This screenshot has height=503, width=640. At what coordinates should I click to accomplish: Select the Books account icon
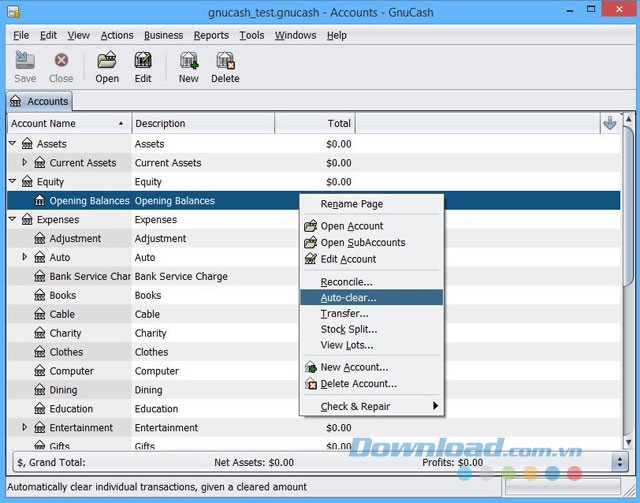tap(40, 295)
